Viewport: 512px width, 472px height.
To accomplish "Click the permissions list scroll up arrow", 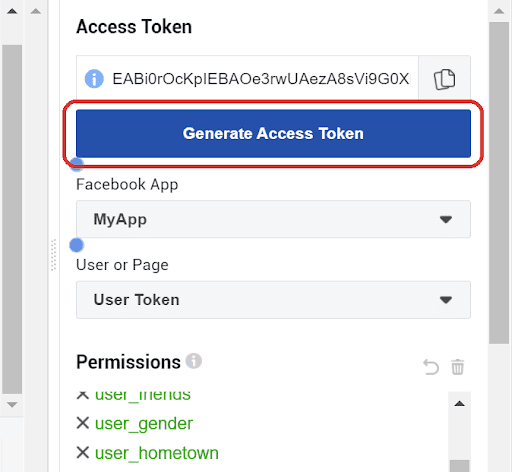I will [460, 404].
